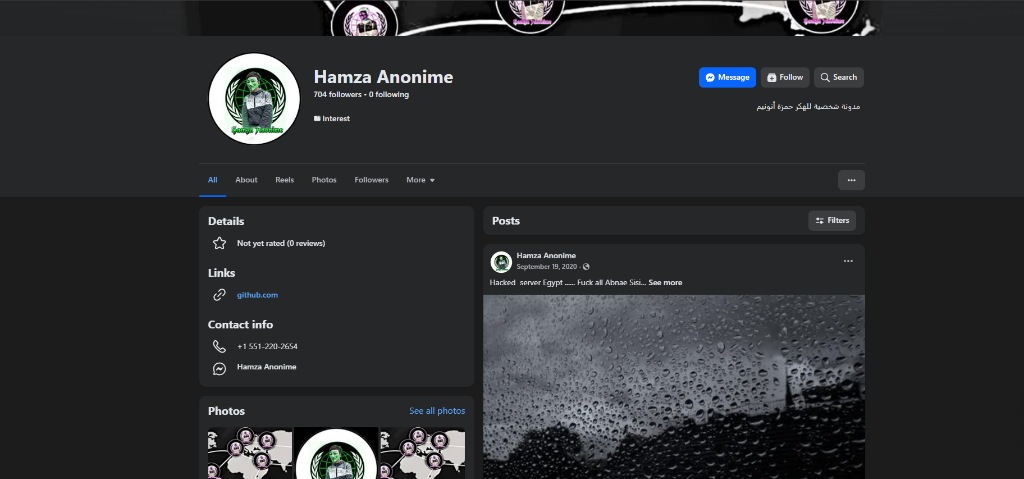Open the About tab
Image resolution: width=1024 pixels, height=479 pixels.
[246, 180]
